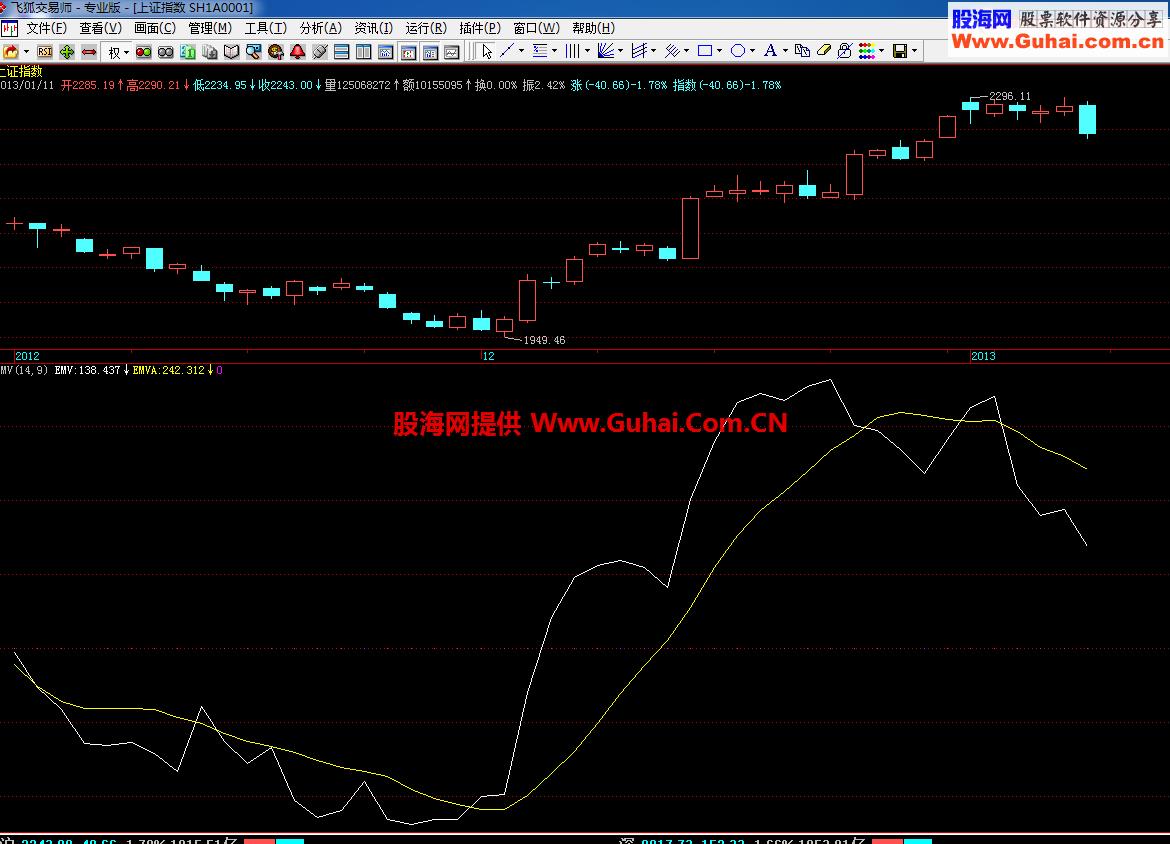This screenshot has height=844, width=1170.
Task: Open the 文件(F) menu
Action: pos(46,28)
